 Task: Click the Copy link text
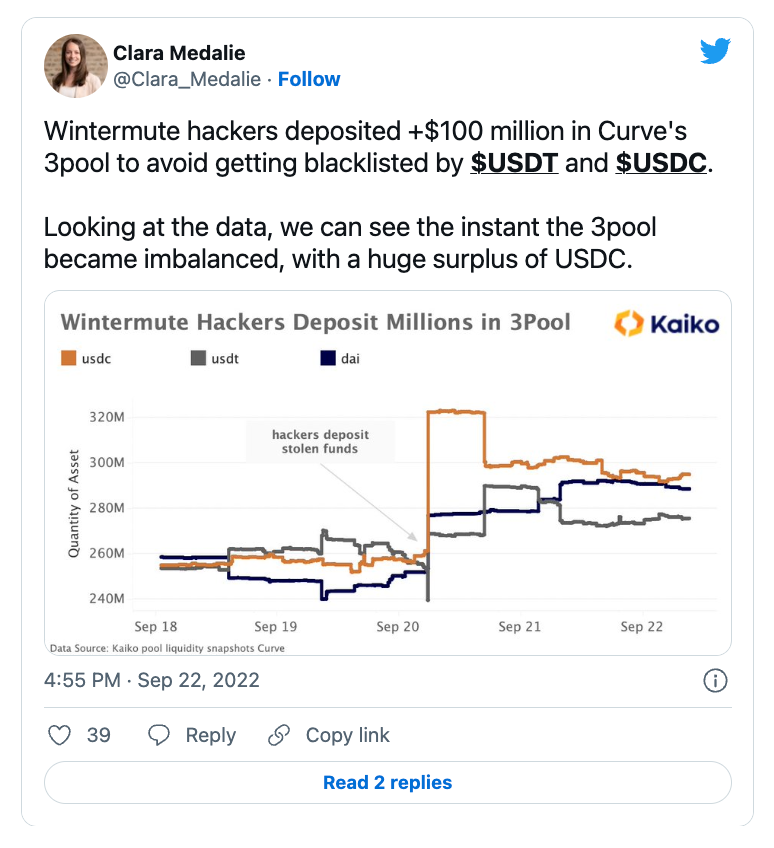coord(348,736)
